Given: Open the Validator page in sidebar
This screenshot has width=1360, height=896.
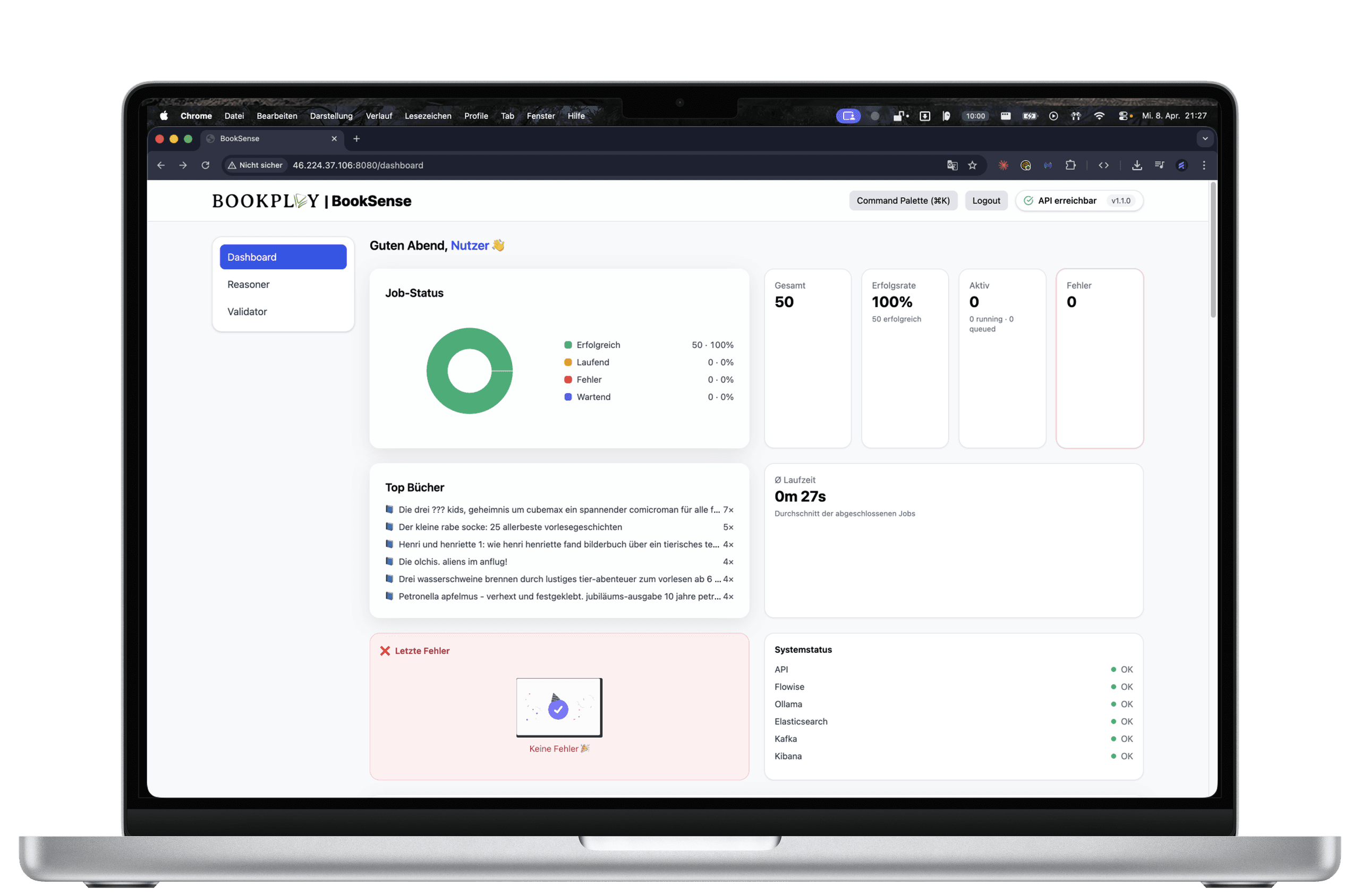Looking at the screenshot, I should pos(284,311).
